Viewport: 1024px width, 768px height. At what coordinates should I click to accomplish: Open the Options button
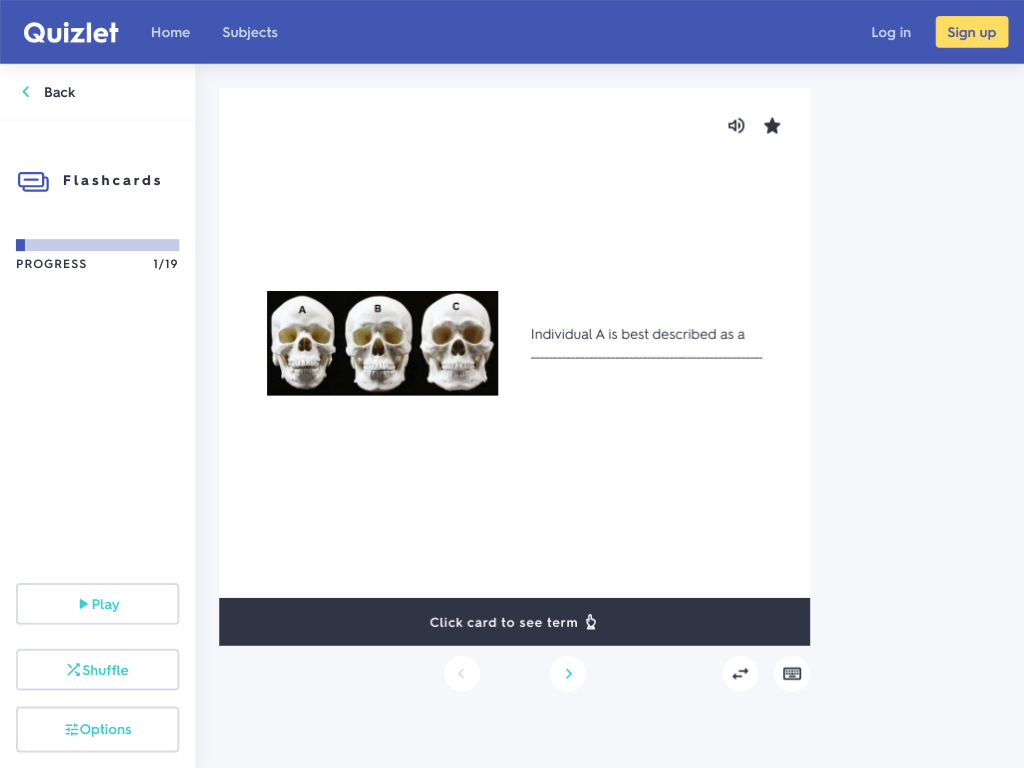click(x=97, y=729)
